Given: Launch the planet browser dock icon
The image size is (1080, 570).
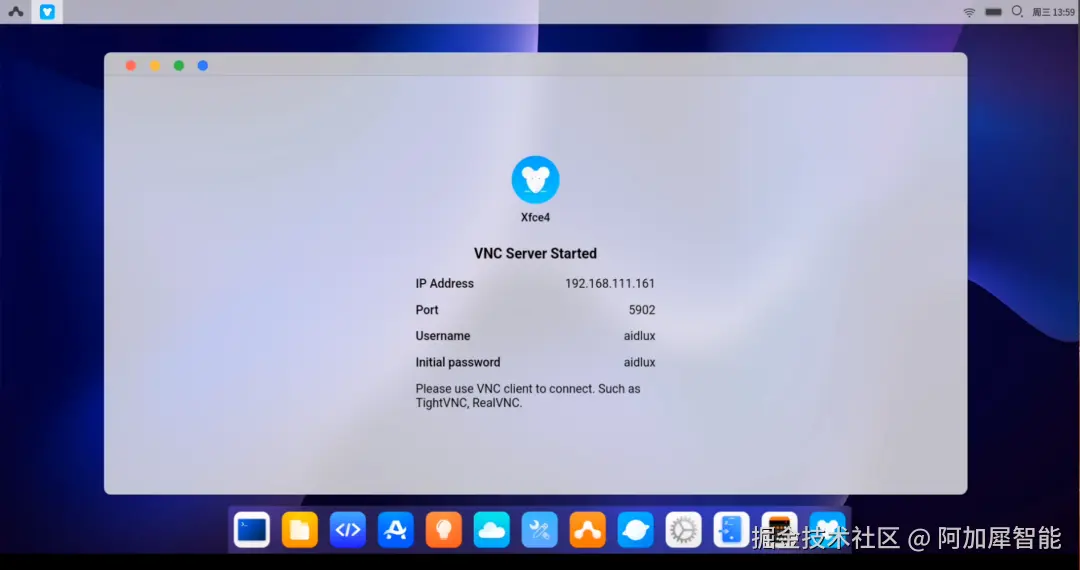Looking at the screenshot, I should pos(635,530).
